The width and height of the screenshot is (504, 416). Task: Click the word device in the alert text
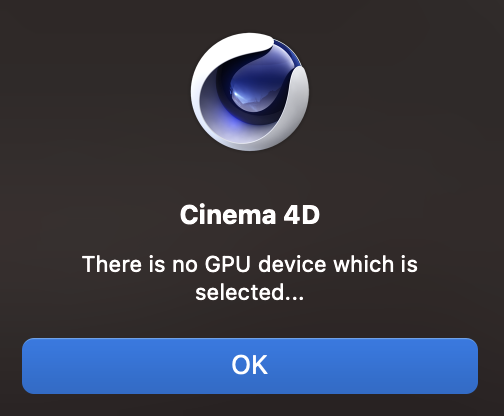(292, 264)
